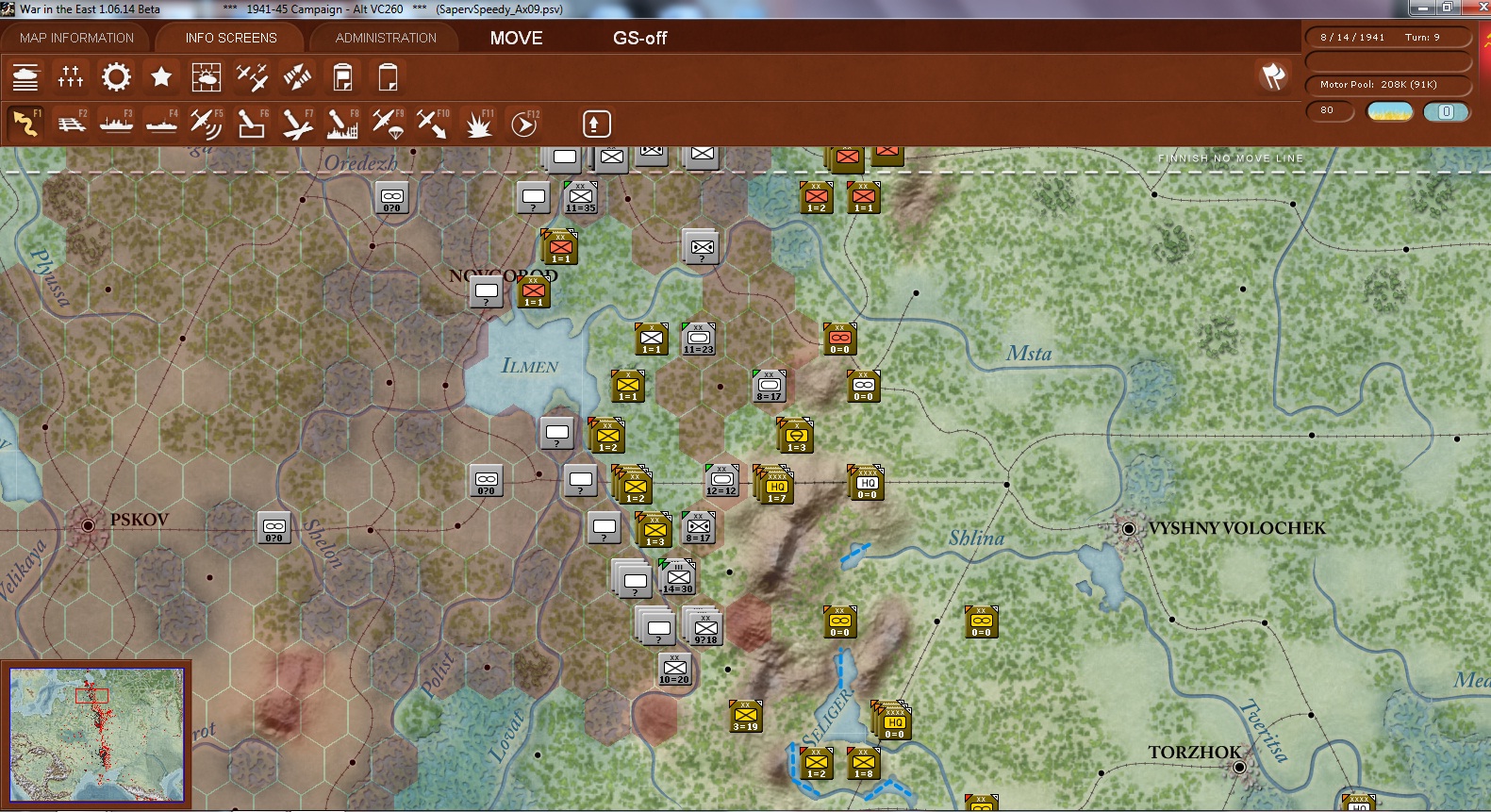This screenshot has height=812, width=1491.
Task: Open the victory star icon
Action: 161,77
